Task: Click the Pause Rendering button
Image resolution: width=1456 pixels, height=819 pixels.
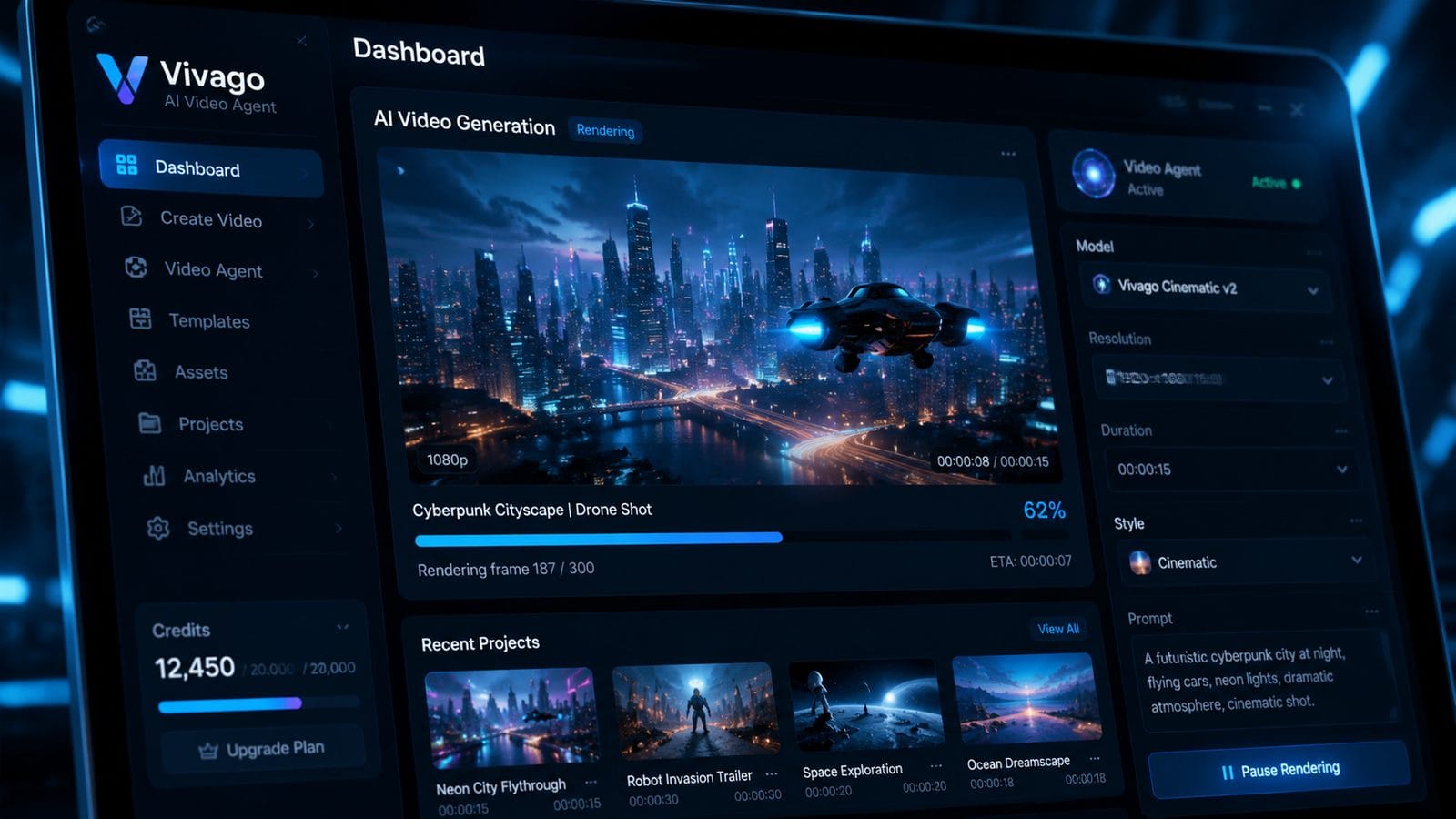Action: pyautogui.click(x=1279, y=769)
